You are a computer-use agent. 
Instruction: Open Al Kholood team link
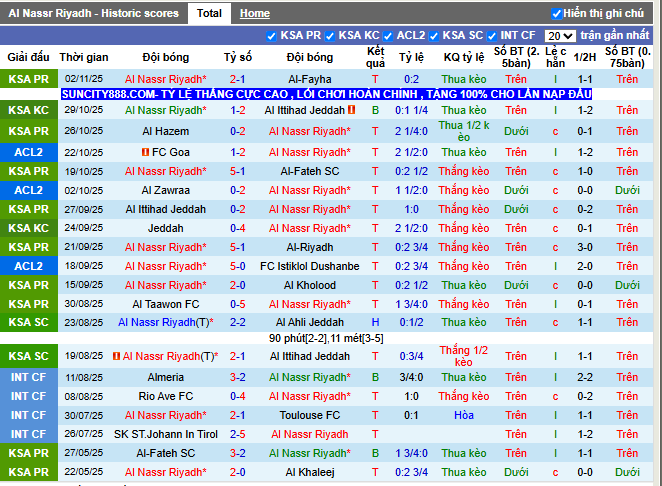pos(309,285)
